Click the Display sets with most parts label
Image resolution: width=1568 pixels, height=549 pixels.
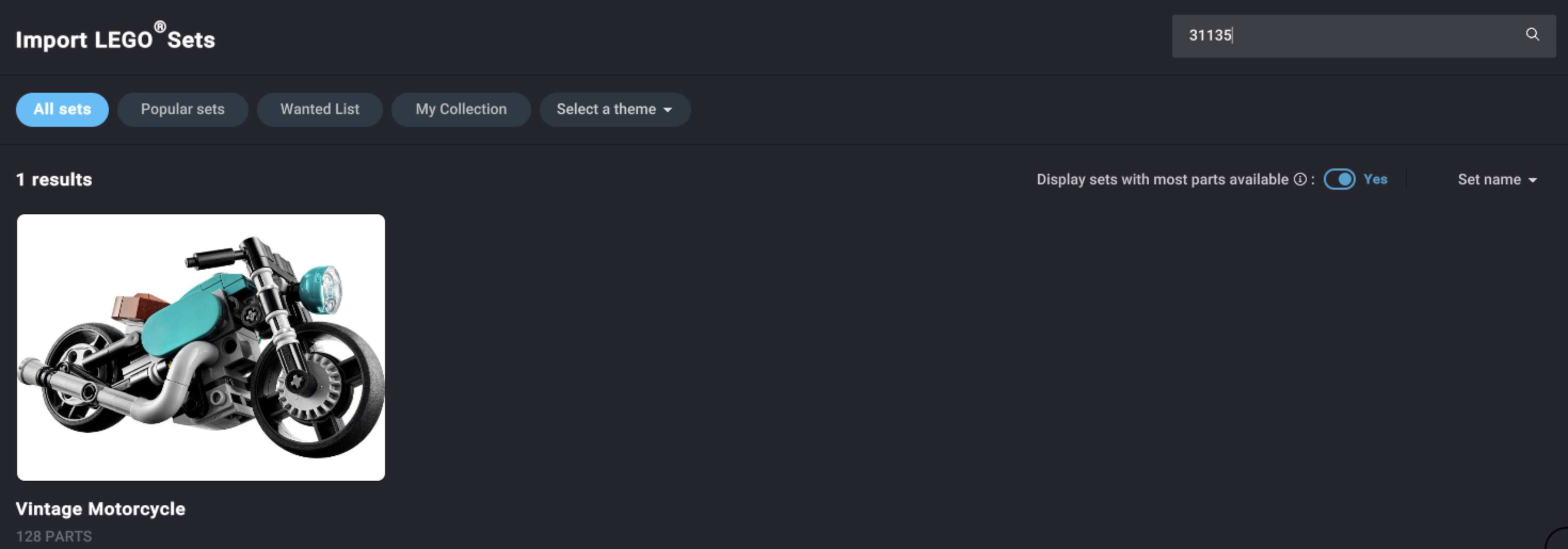(1162, 180)
